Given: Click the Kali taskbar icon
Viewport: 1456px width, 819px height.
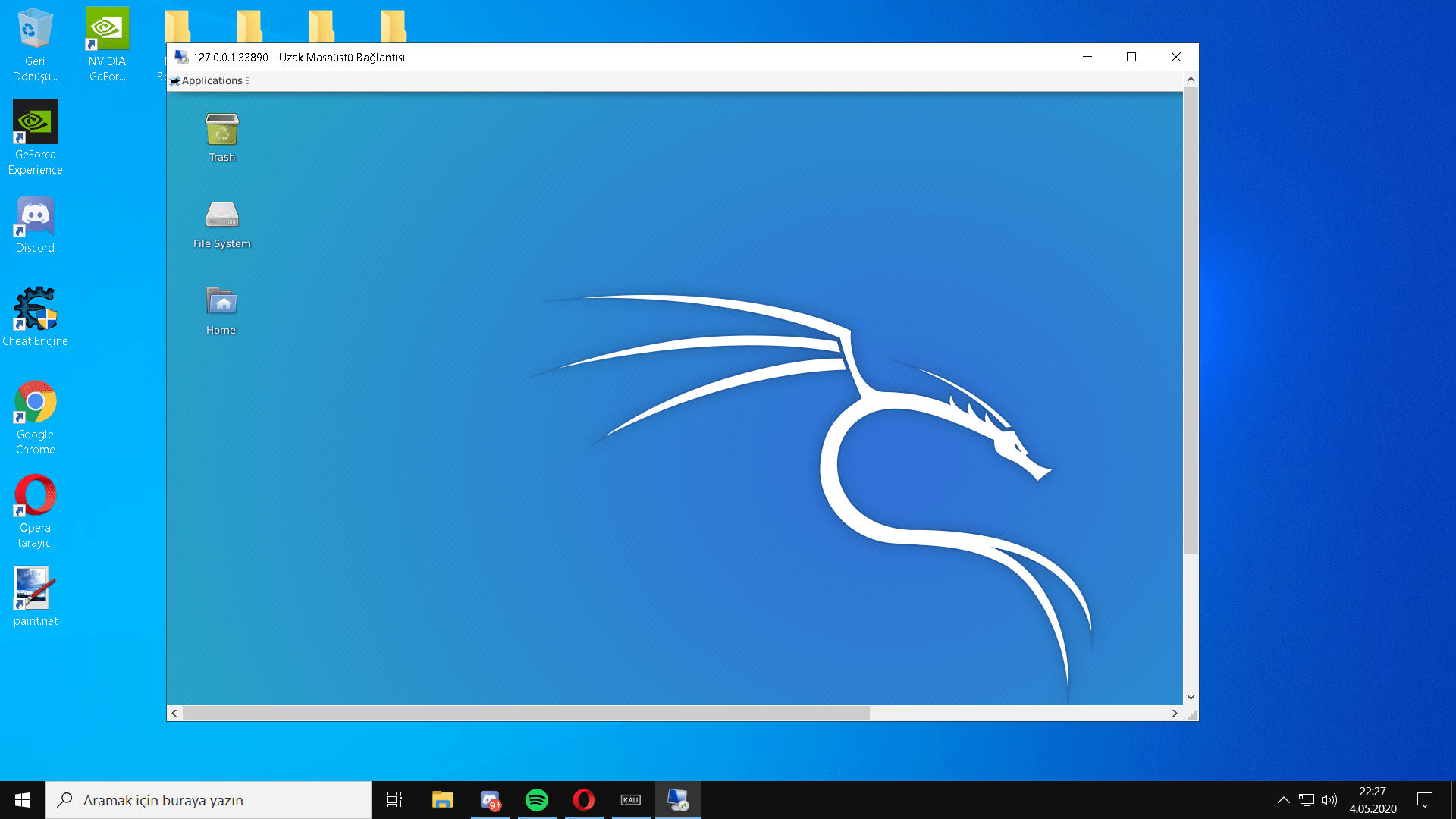Looking at the screenshot, I should click(630, 800).
